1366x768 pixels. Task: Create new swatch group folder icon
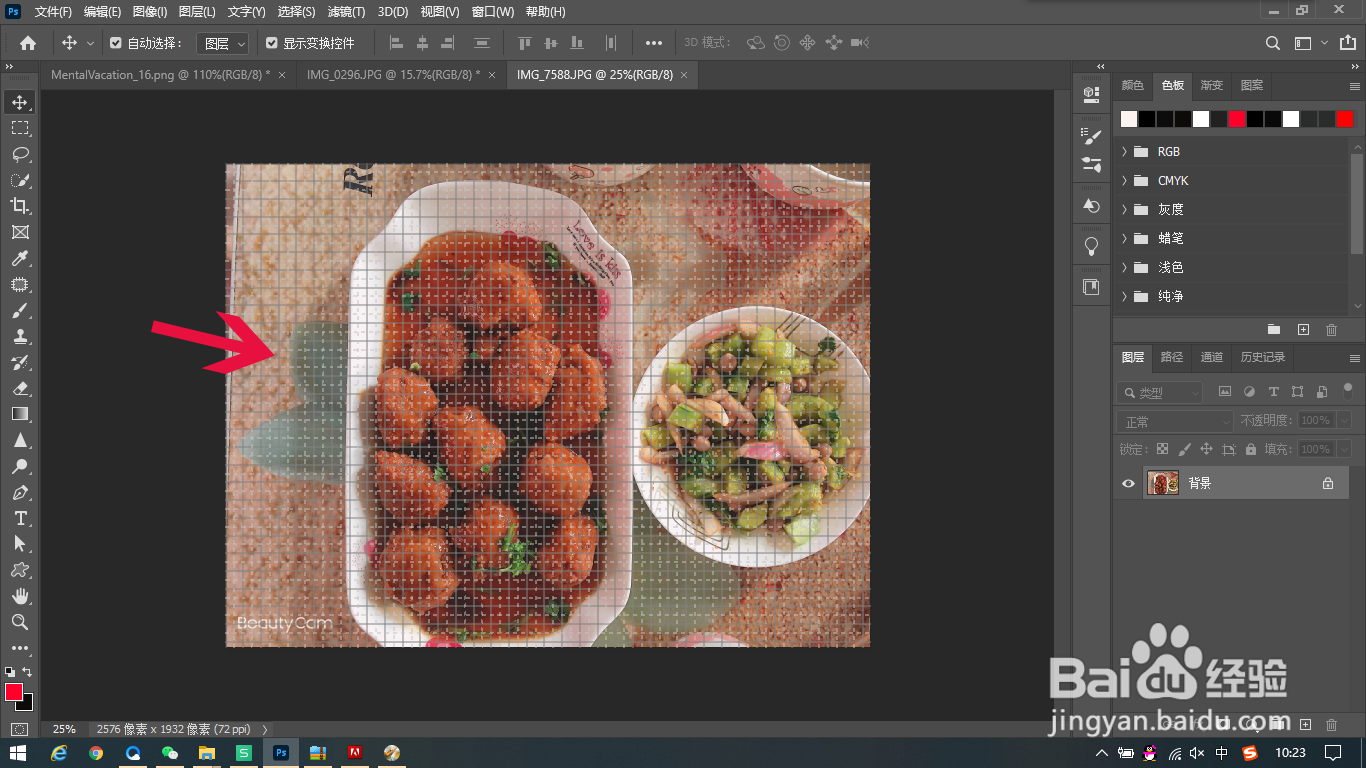pos(1274,329)
